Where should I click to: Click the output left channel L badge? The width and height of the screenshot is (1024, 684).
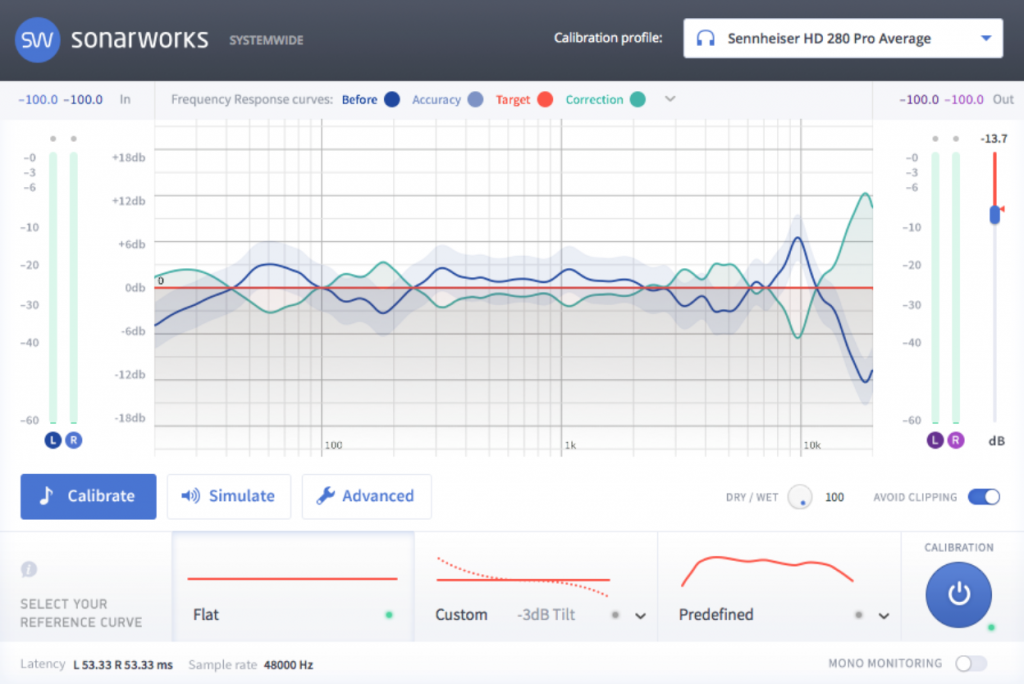(x=935, y=440)
